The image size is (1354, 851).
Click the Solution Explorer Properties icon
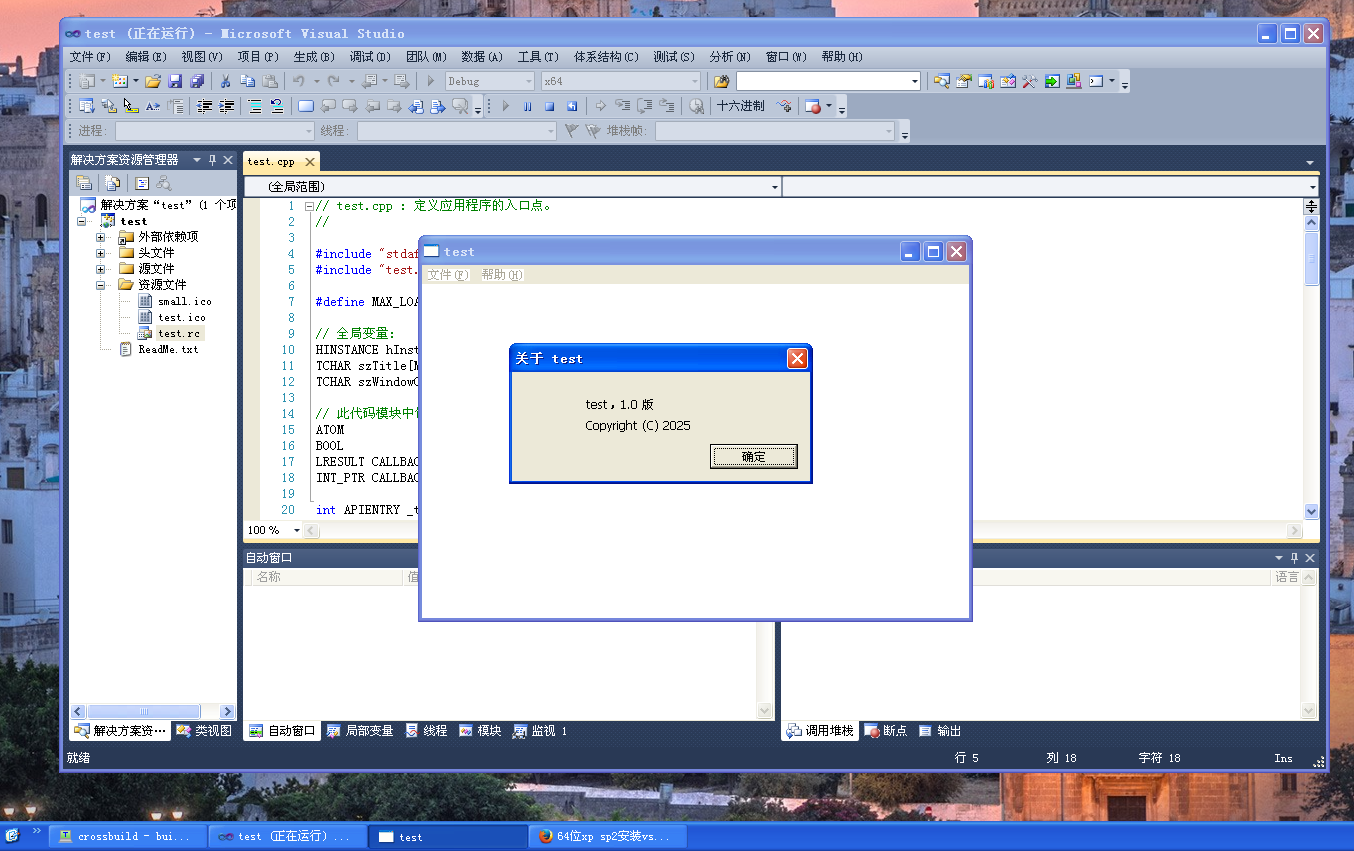pos(84,183)
